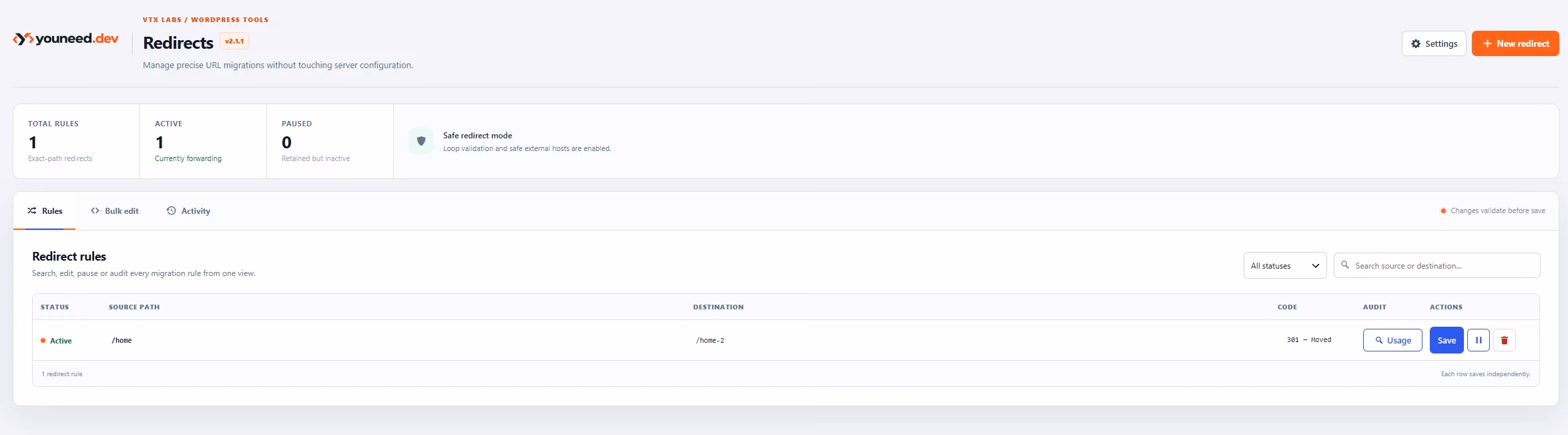Click the Paused stat card
Screen dimensions: 1568x435
click(330, 141)
